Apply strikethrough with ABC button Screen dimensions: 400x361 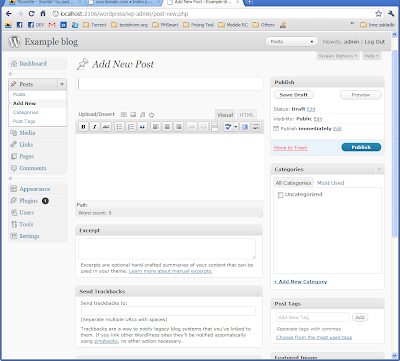(x=106, y=127)
